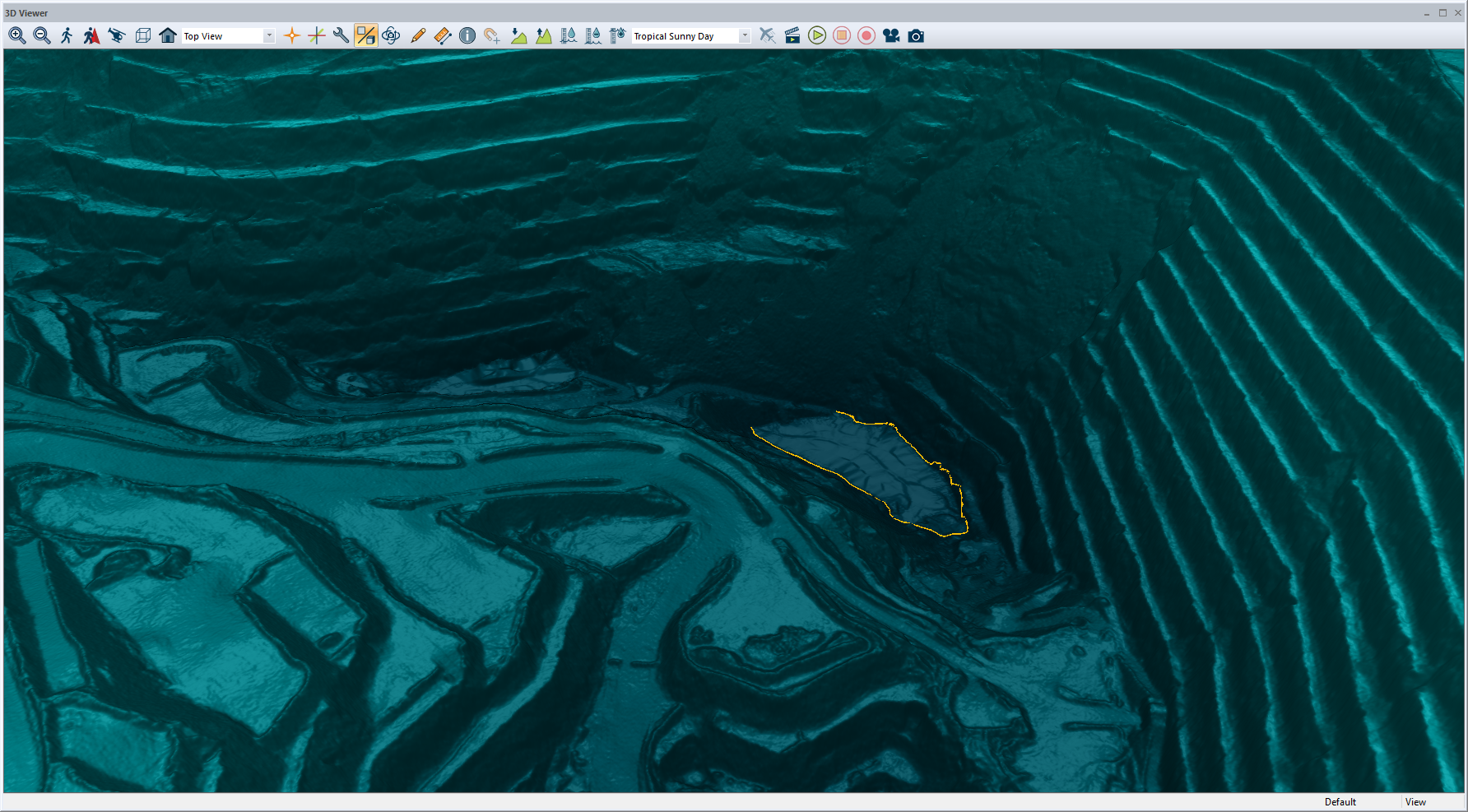Click the camera screenshot icon
Screen dimensions: 1468x812
[x=916, y=35]
